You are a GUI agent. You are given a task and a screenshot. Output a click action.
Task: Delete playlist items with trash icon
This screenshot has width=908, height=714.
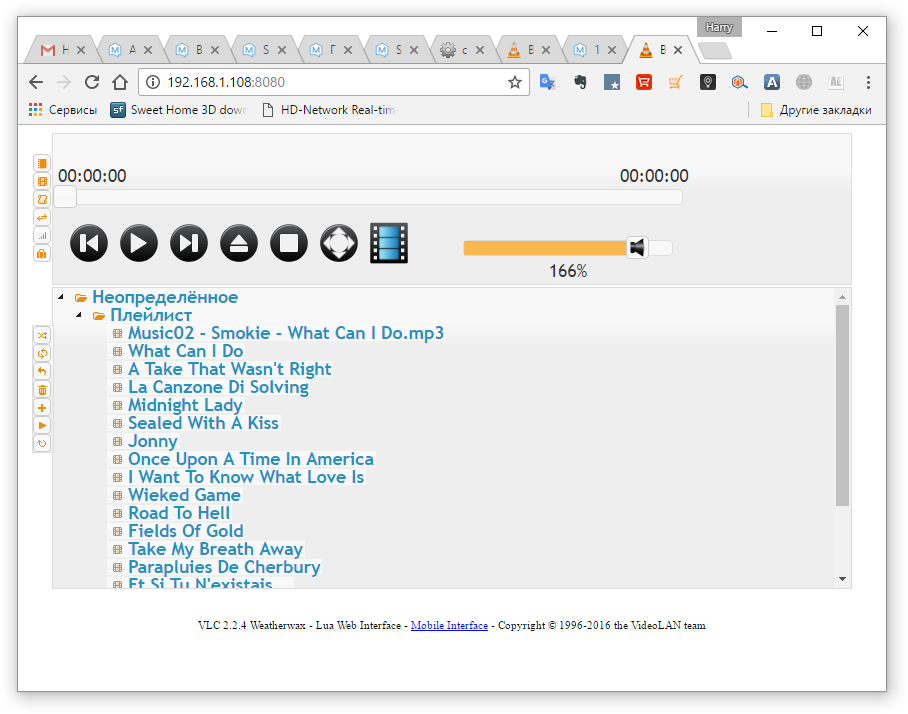click(42, 389)
